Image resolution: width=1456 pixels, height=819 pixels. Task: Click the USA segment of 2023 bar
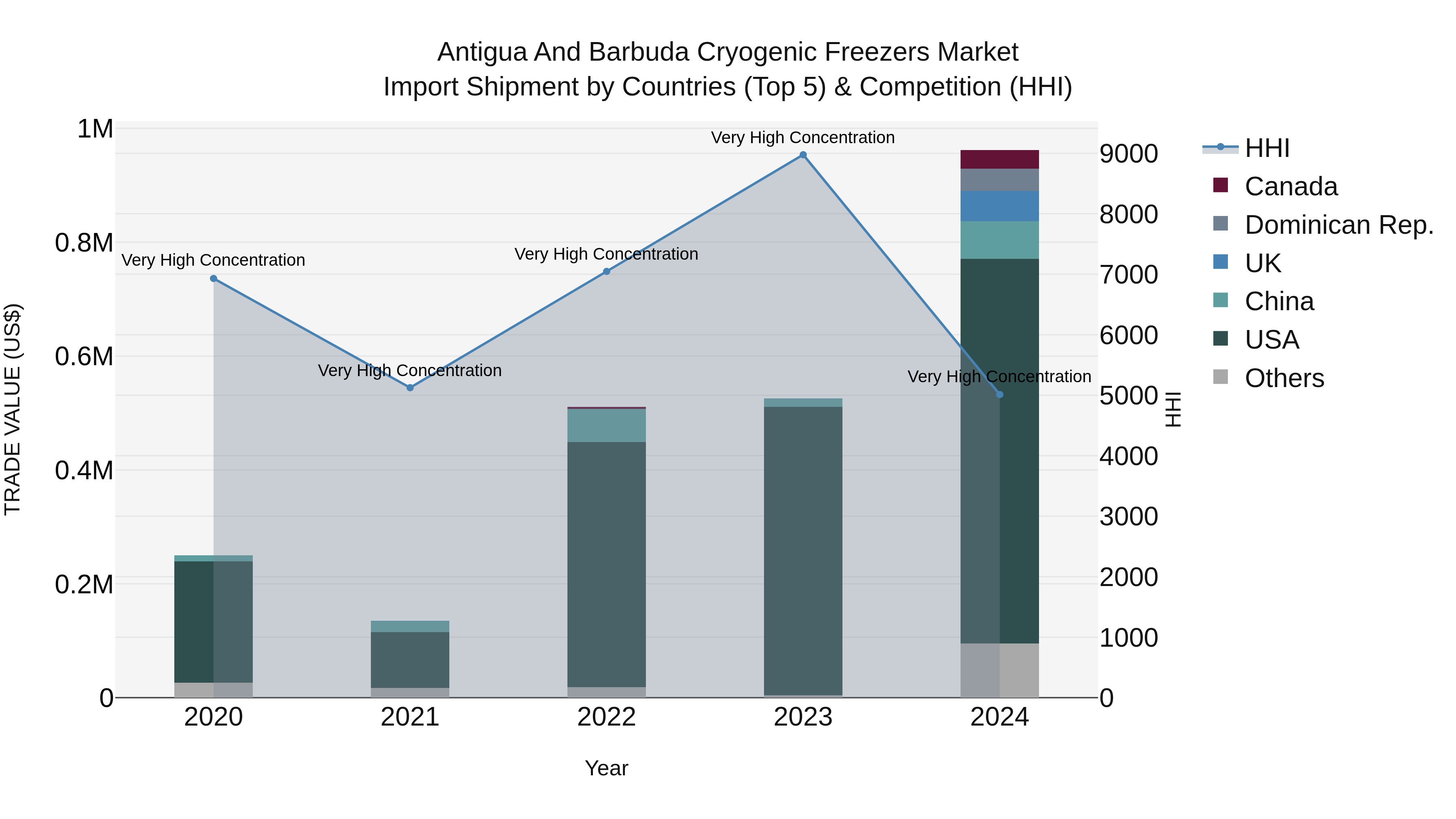click(803, 551)
